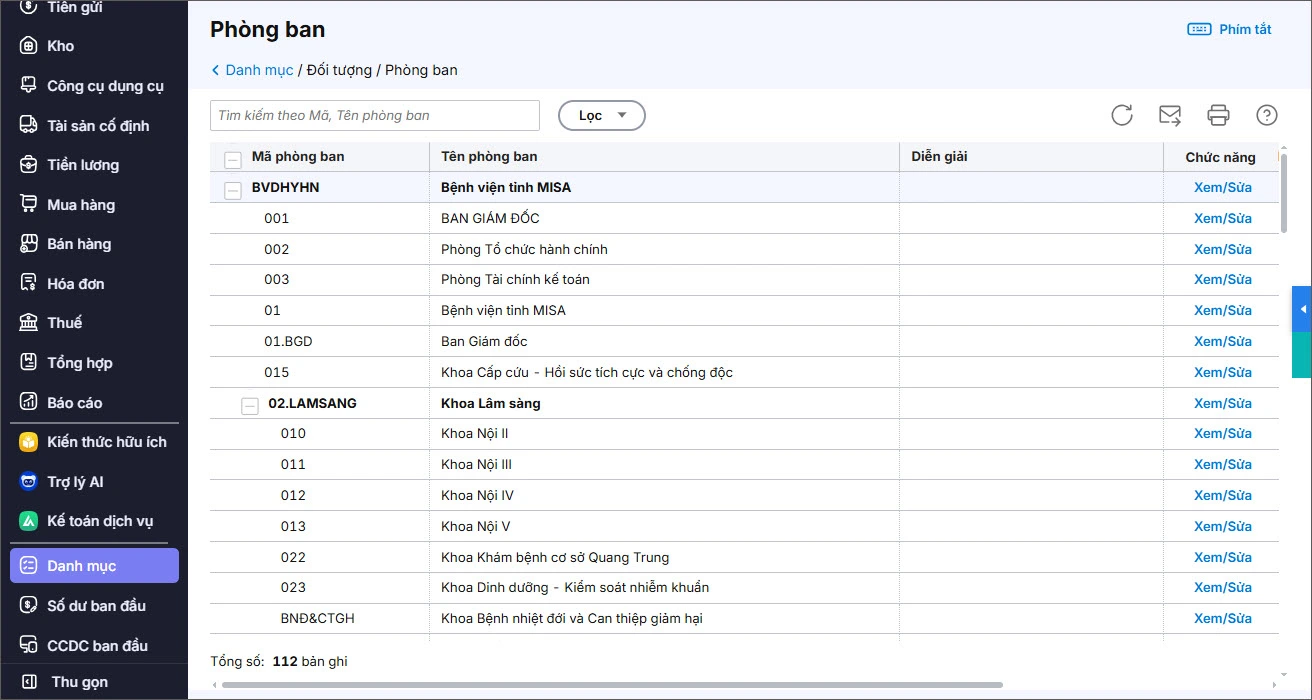1312x700 pixels.
Task: Click the refresh icon in toolbar
Action: pos(1122,115)
